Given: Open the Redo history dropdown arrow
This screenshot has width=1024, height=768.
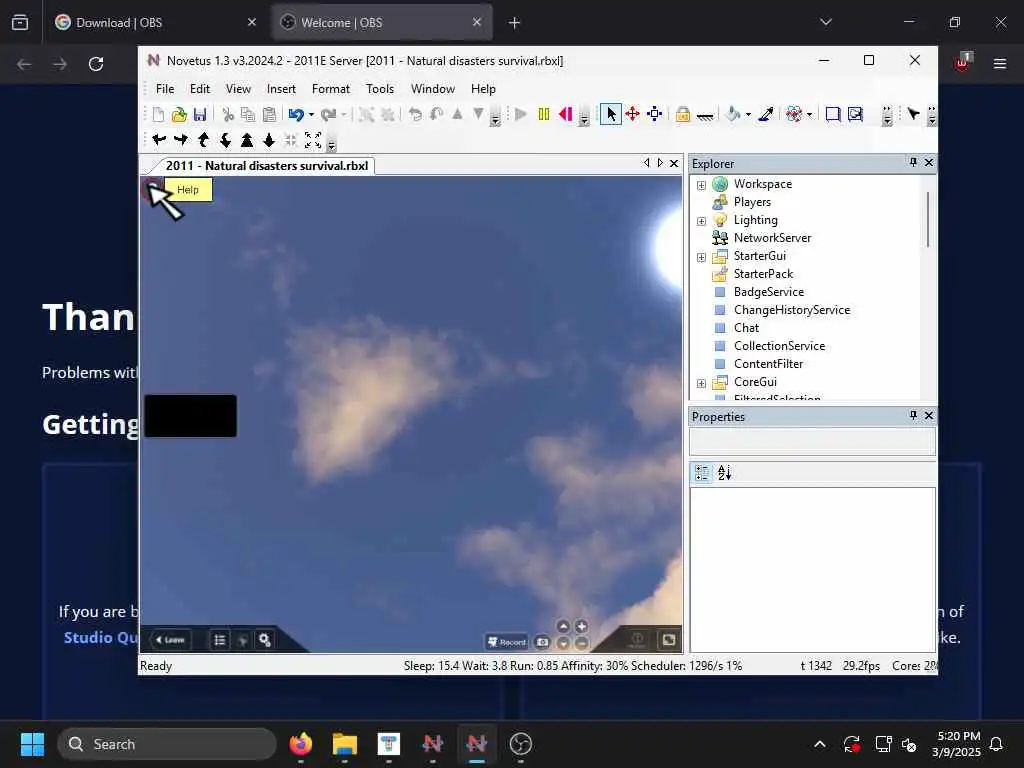Looking at the screenshot, I should click(344, 115).
